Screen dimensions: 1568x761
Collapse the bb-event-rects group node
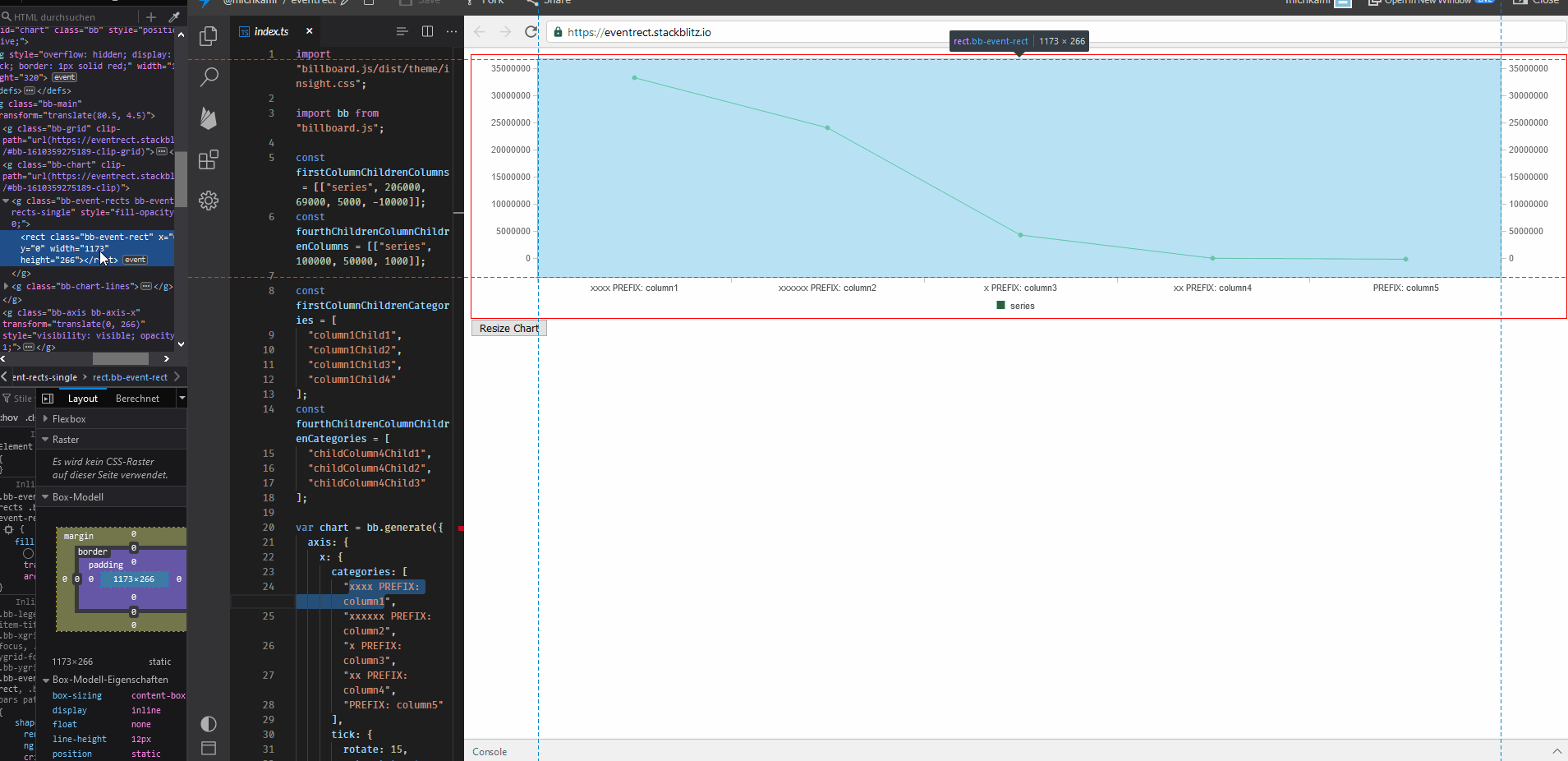7,201
